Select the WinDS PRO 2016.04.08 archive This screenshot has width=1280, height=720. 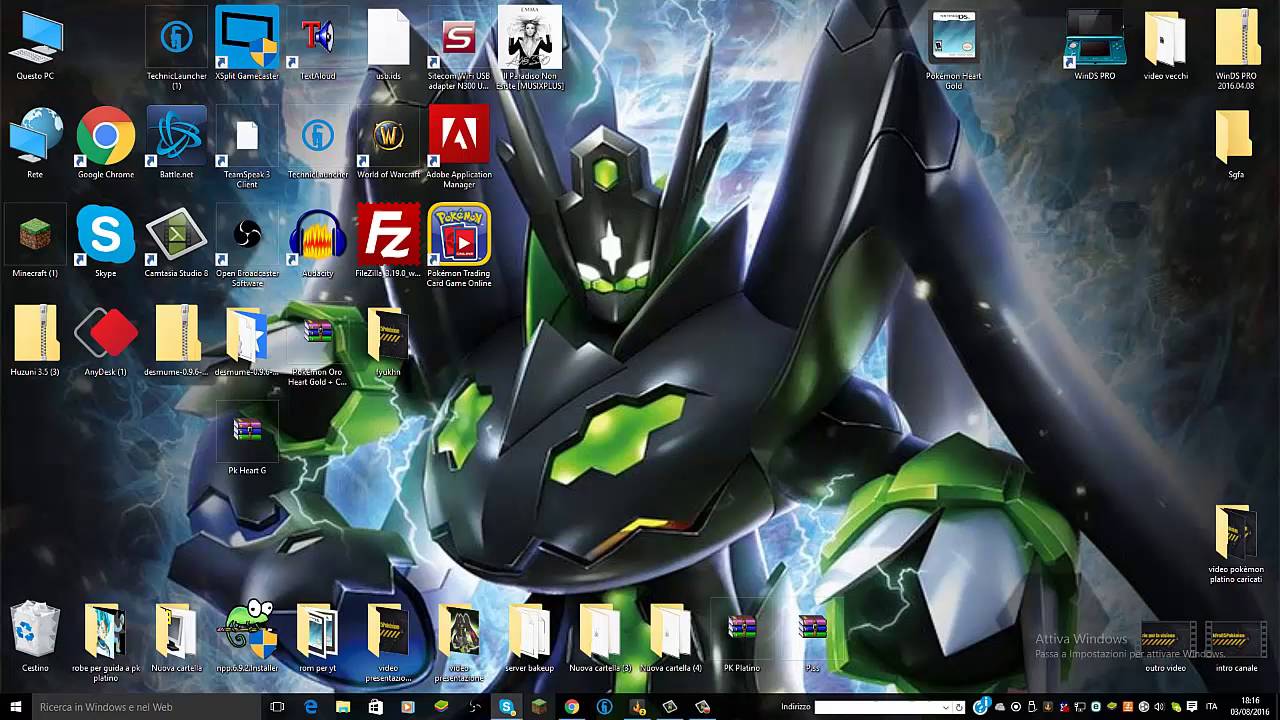(x=1236, y=48)
